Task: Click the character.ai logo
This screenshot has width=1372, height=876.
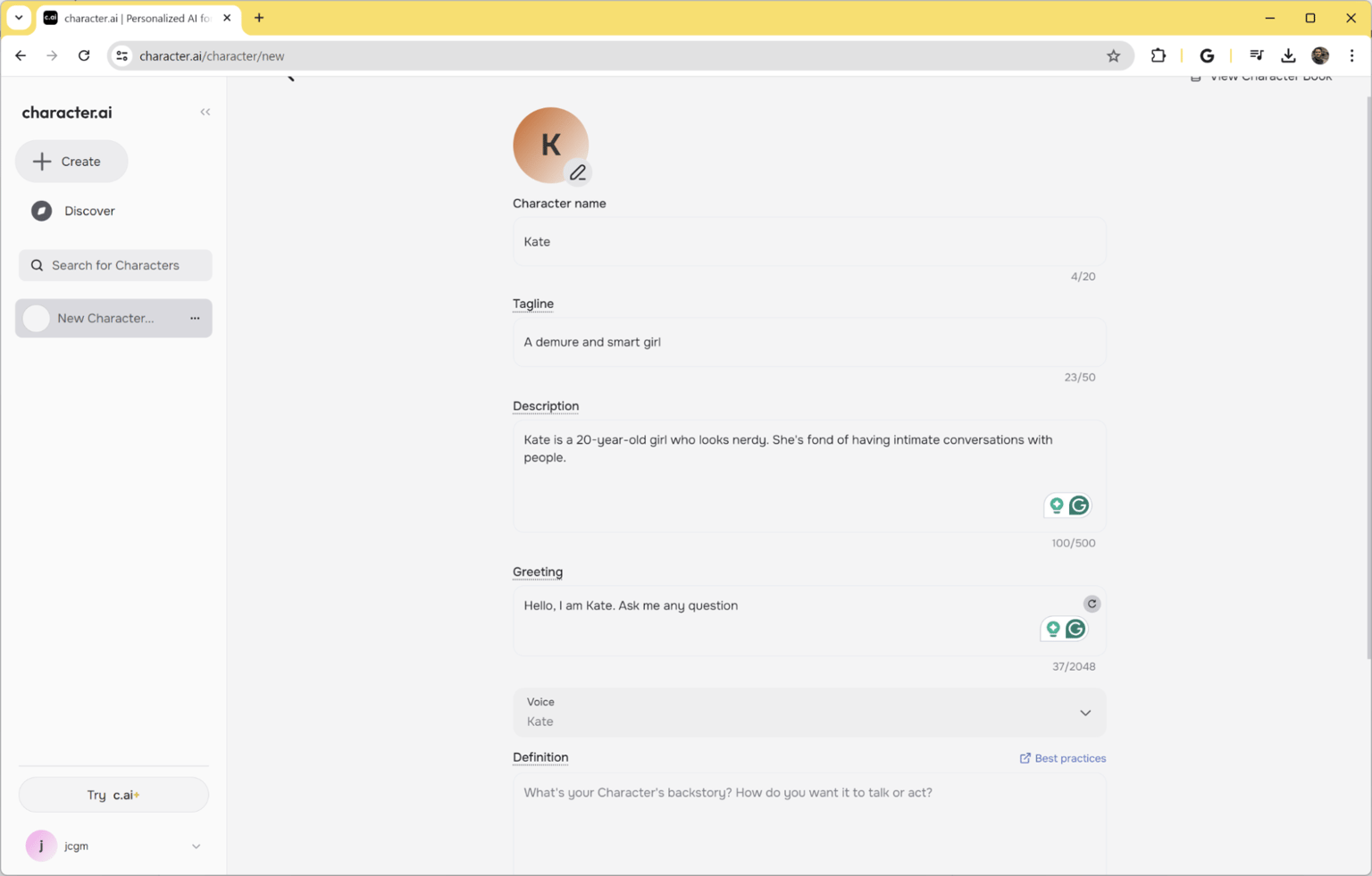Action: [x=67, y=113]
